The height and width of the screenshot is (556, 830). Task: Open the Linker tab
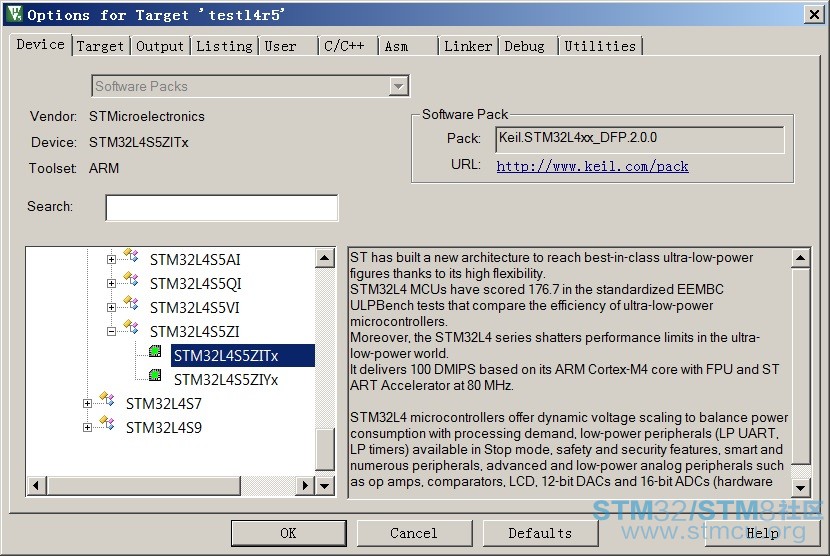coord(468,47)
